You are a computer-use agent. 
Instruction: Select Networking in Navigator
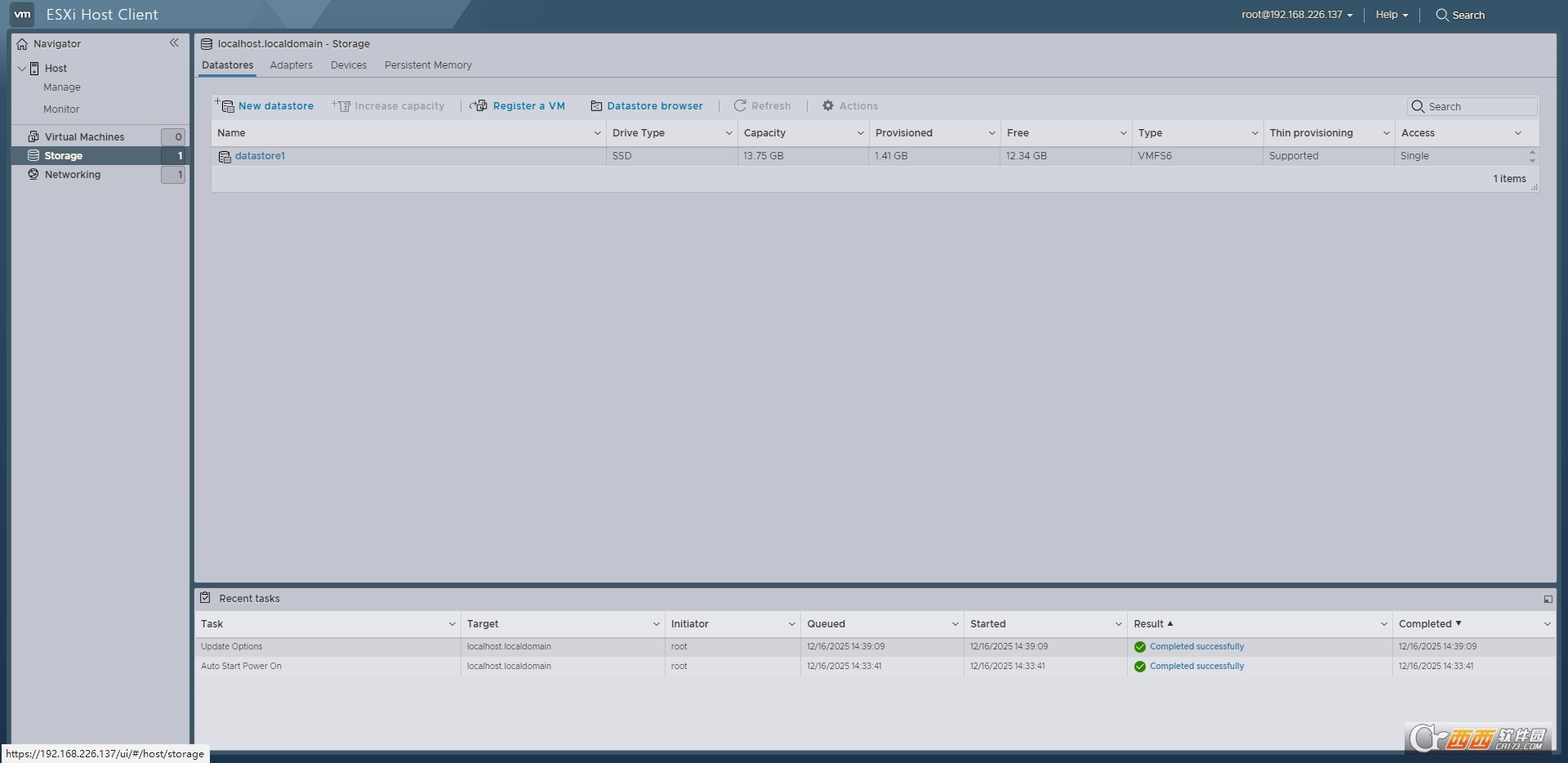pyautogui.click(x=73, y=175)
